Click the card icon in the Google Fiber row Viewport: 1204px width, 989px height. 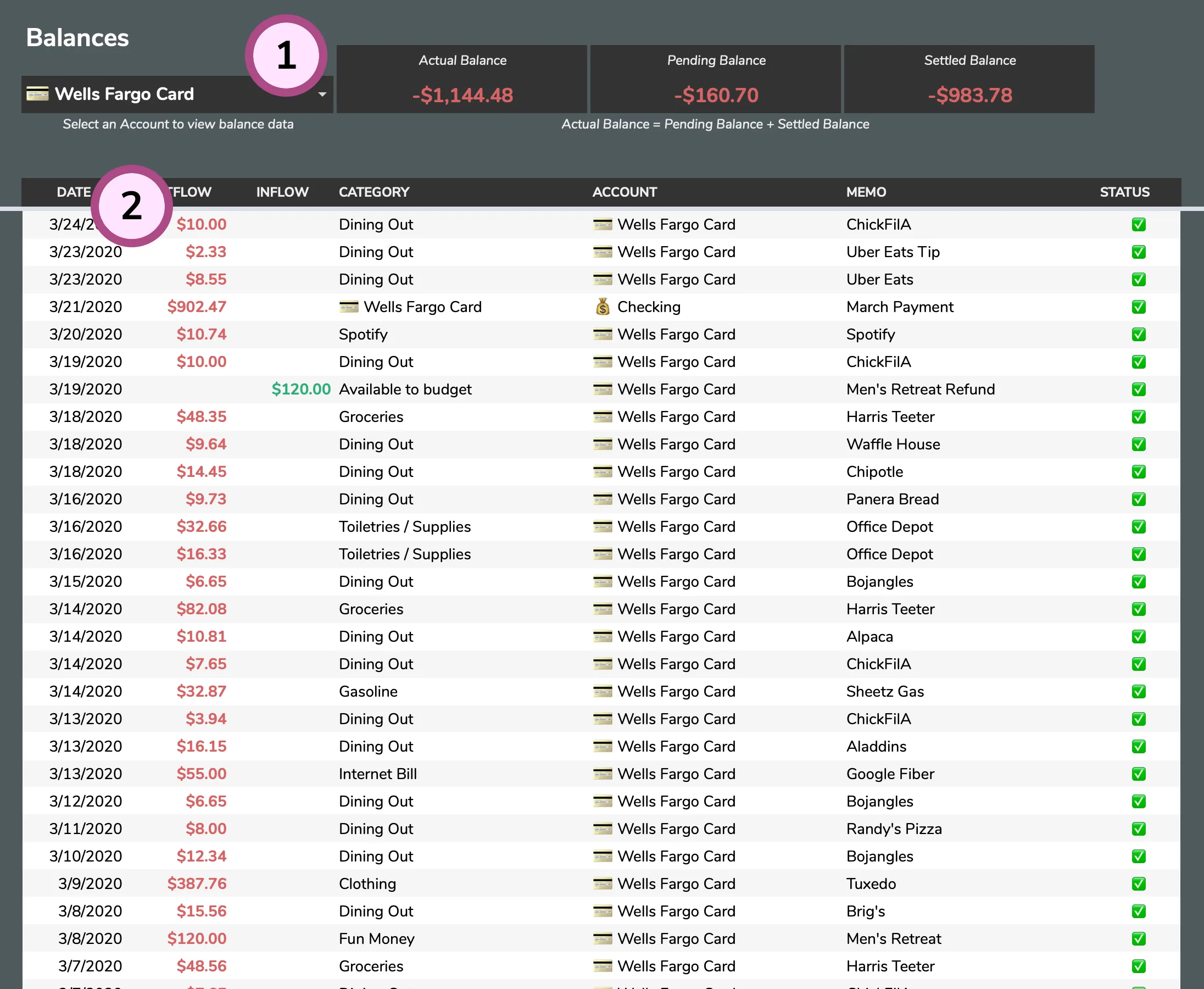point(603,774)
